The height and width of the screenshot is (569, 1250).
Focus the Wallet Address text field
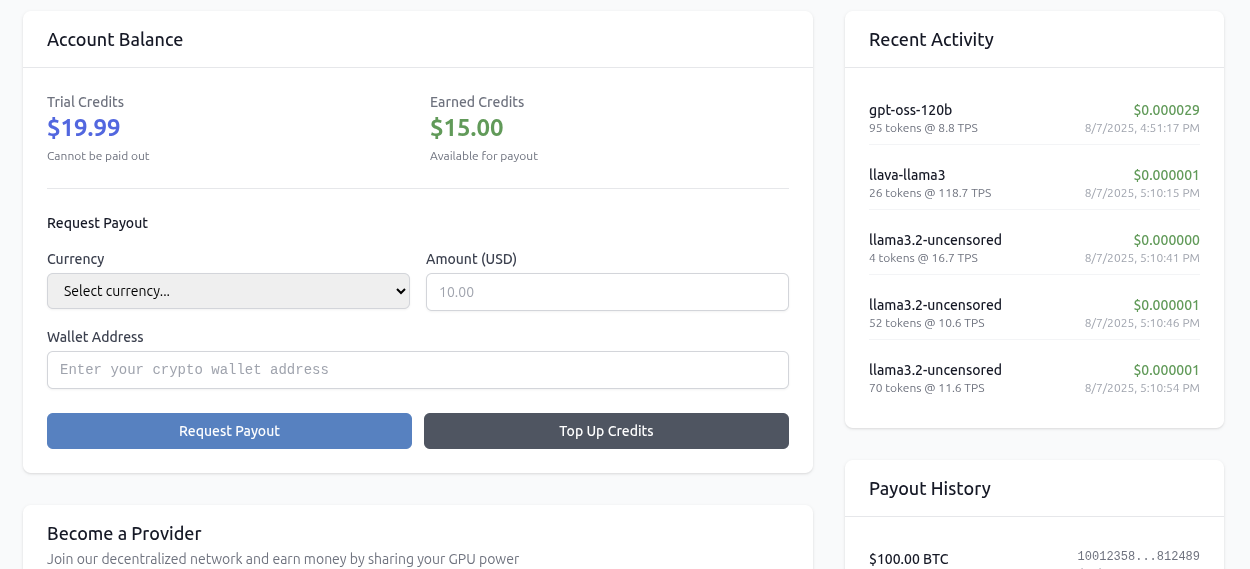click(x=418, y=370)
